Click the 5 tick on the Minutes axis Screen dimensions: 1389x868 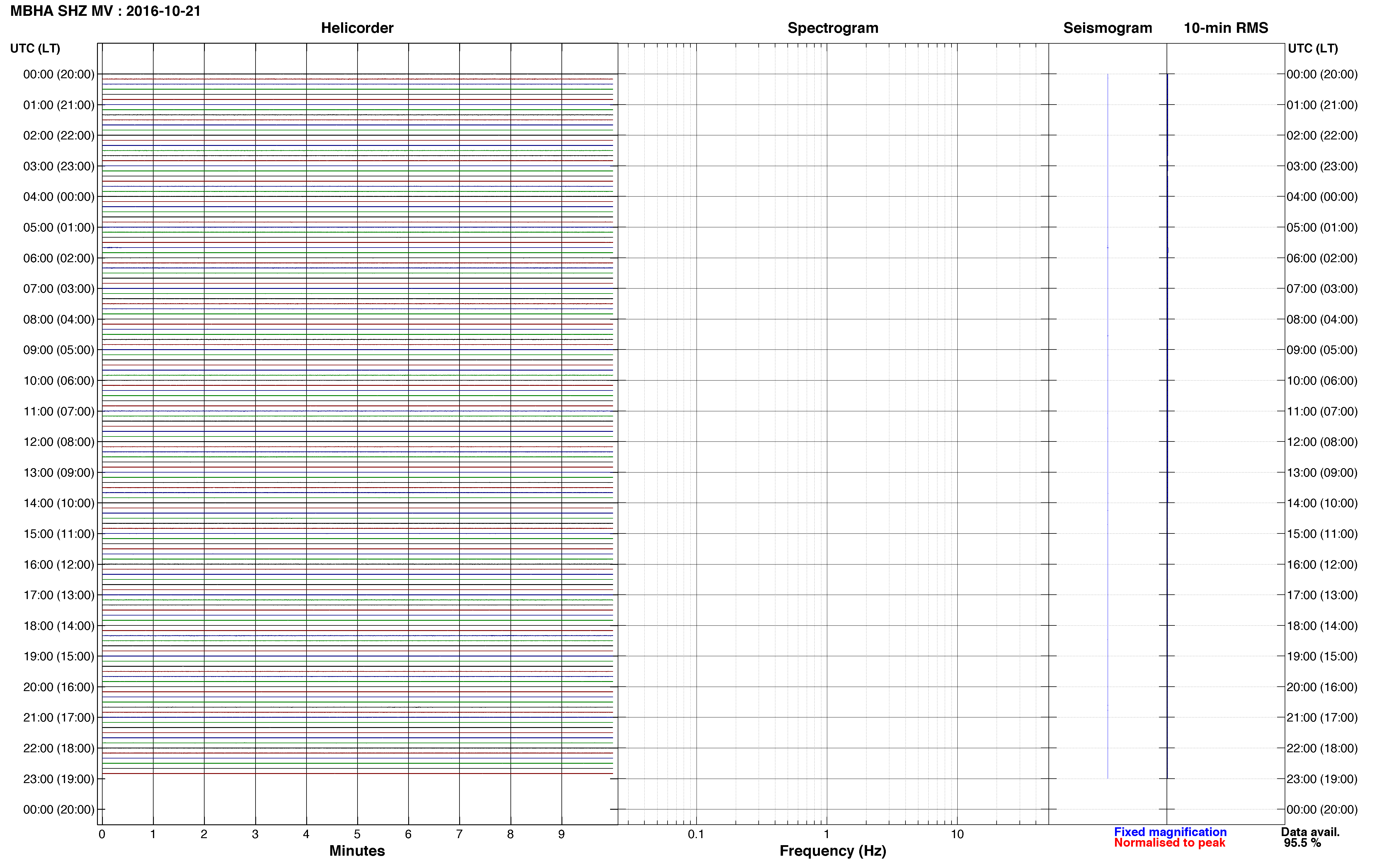(x=357, y=834)
